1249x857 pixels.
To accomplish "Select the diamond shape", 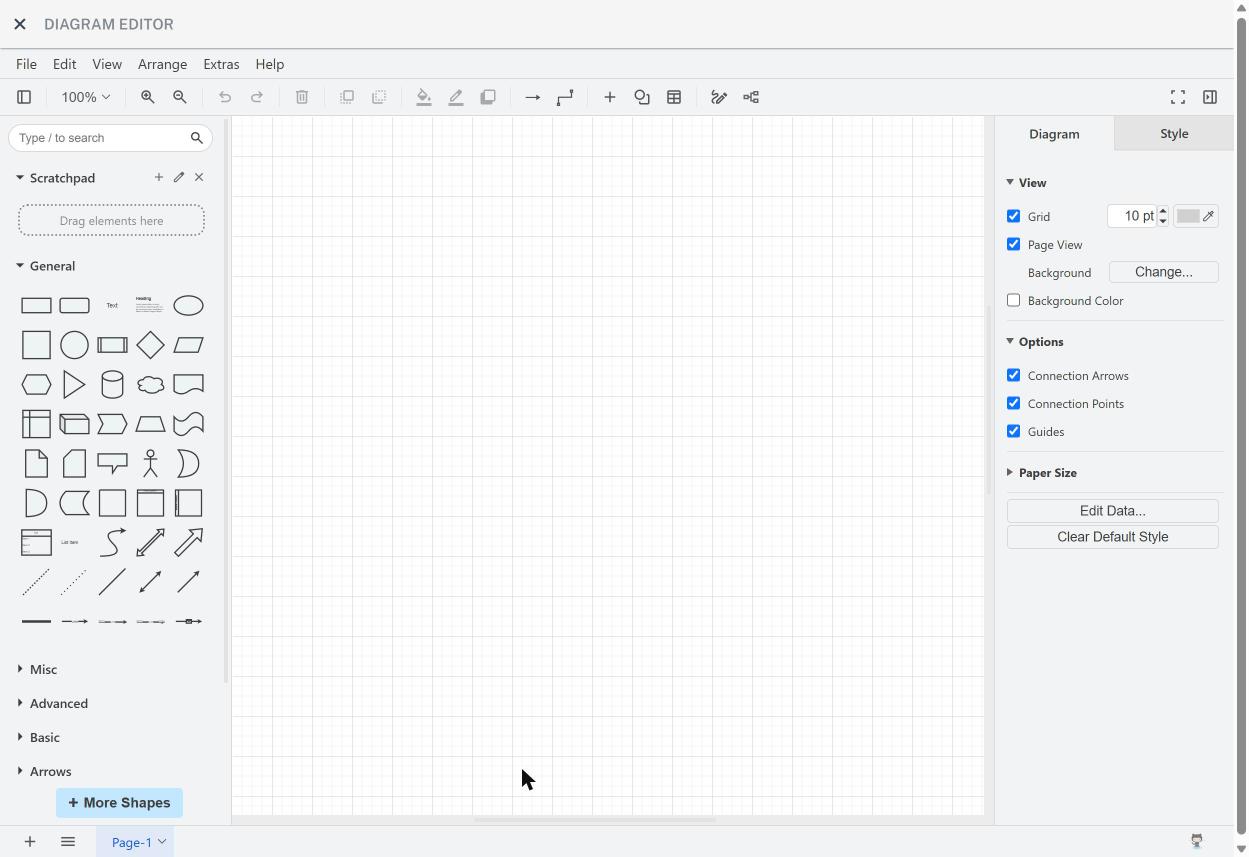I will [x=150, y=345].
